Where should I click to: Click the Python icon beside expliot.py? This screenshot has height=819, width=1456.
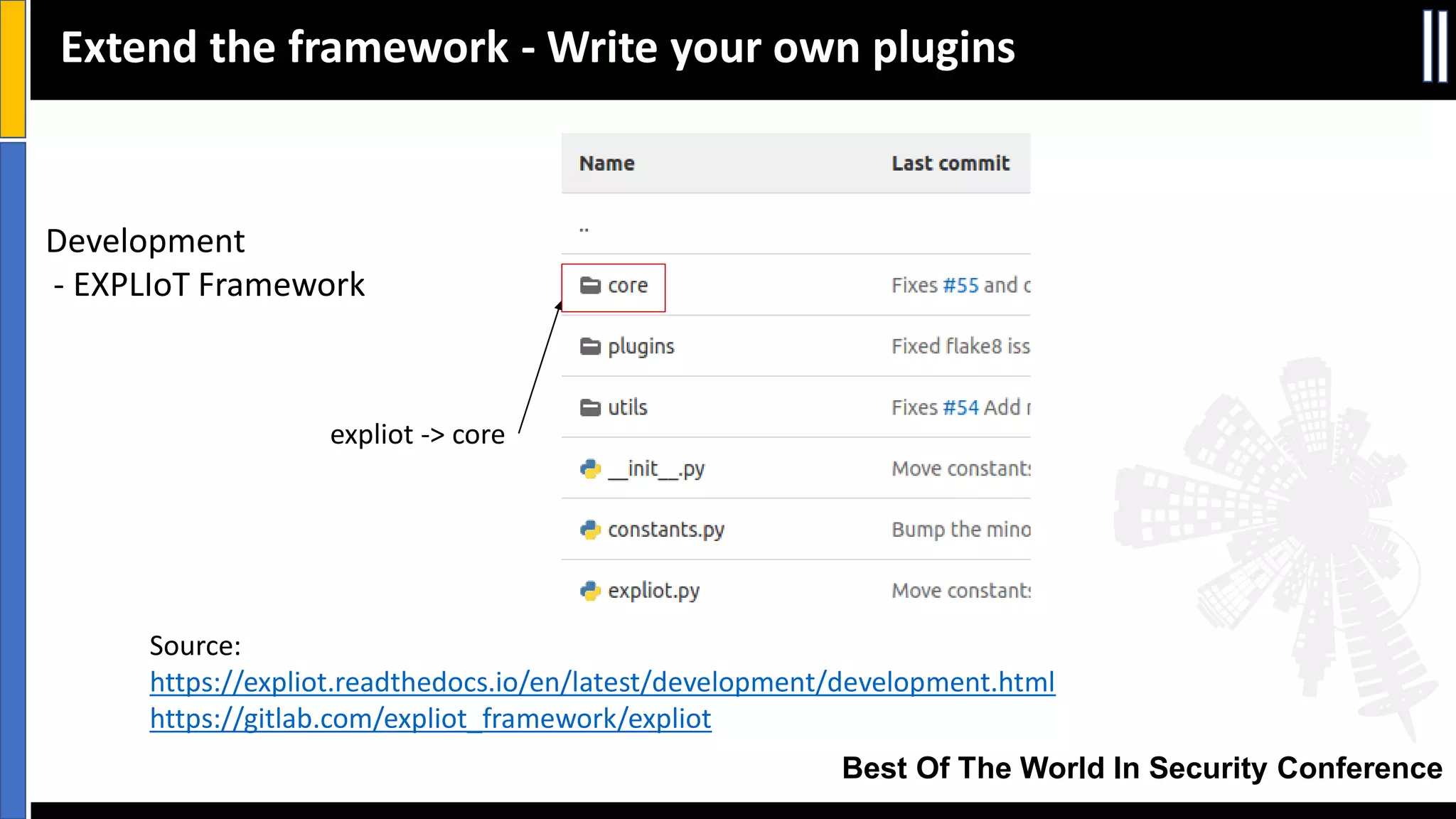[590, 591]
